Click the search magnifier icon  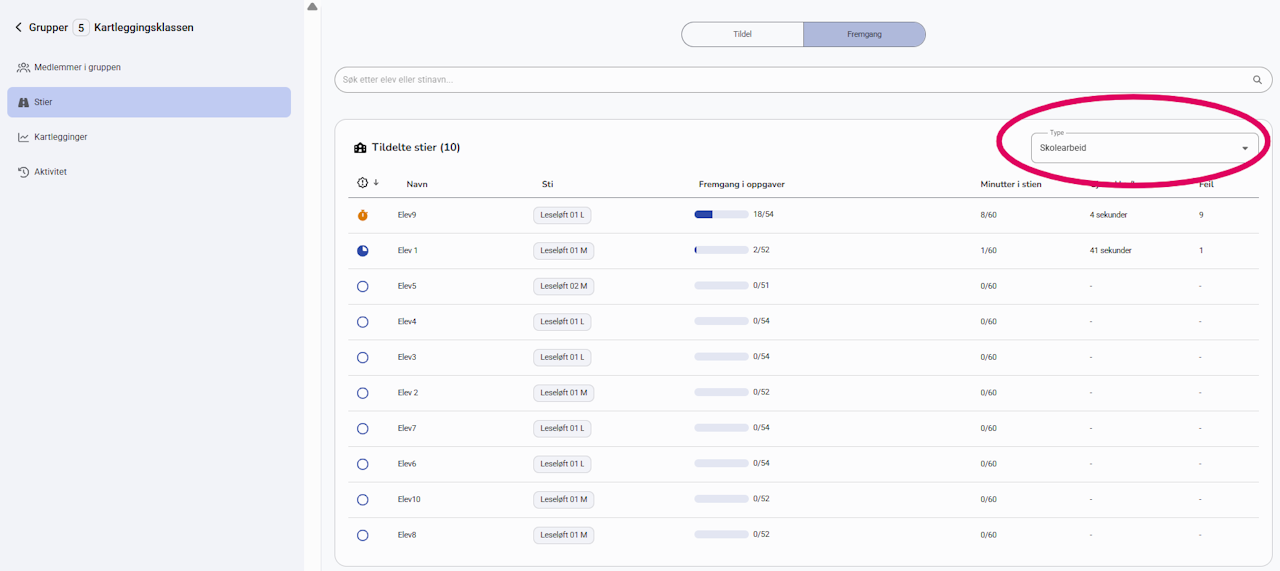[x=1258, y=80]
